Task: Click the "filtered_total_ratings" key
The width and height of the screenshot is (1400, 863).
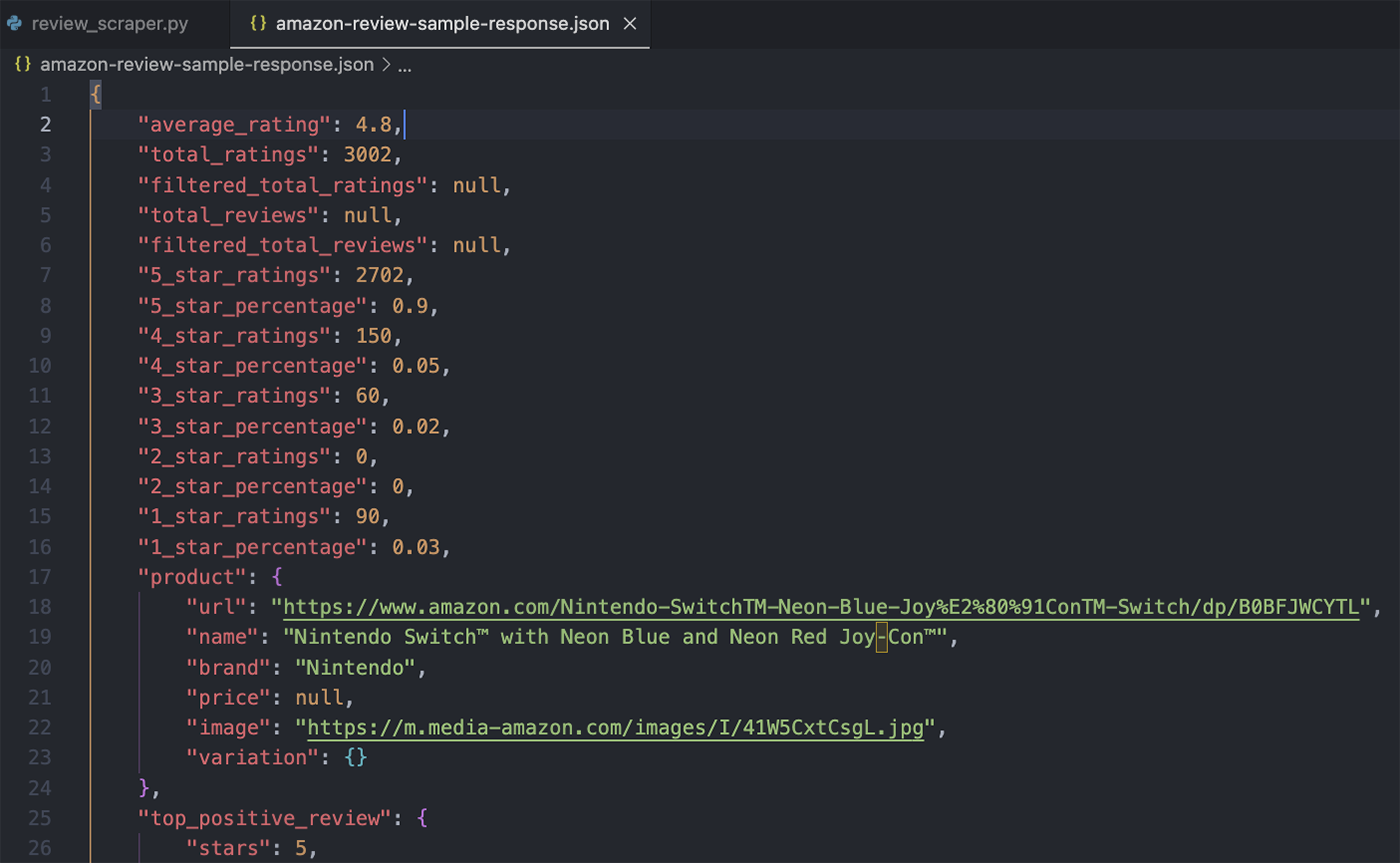Action: coord(283,185)
